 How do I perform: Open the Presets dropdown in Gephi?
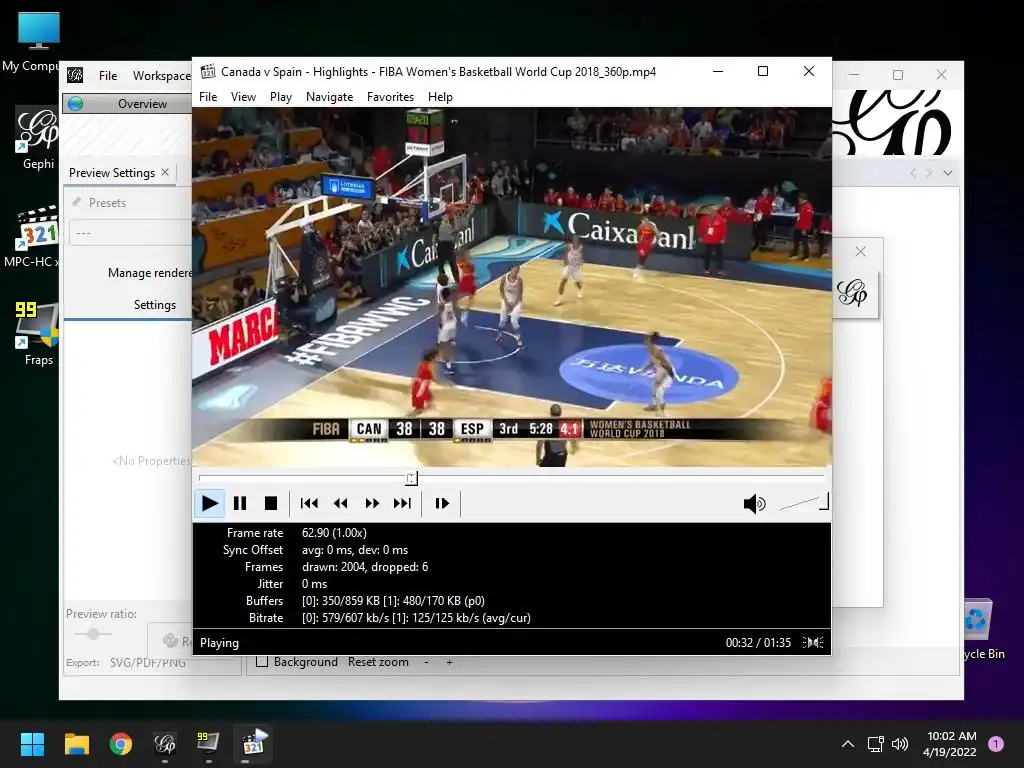(x=131, y=232)
